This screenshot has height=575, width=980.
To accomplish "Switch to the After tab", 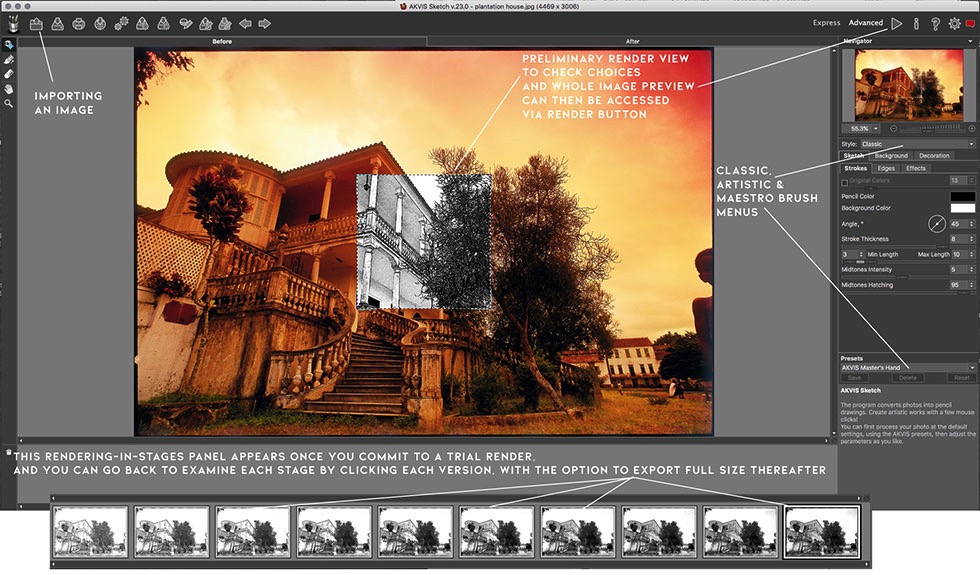I will point(632,41).
